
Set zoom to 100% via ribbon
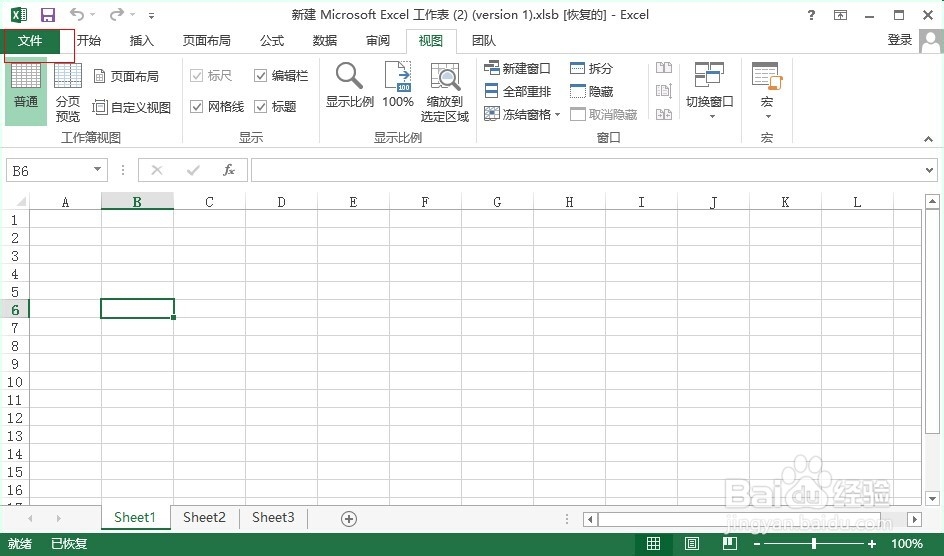pos(398,85)
